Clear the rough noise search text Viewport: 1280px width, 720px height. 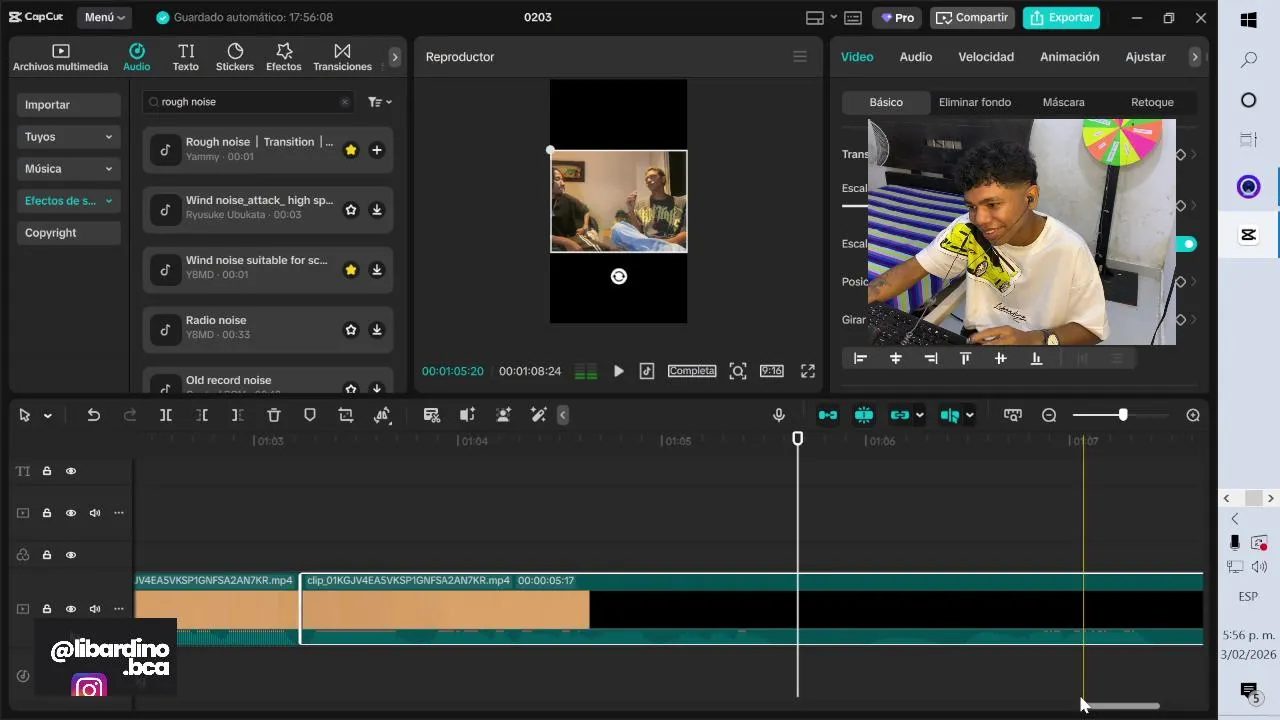345,102
